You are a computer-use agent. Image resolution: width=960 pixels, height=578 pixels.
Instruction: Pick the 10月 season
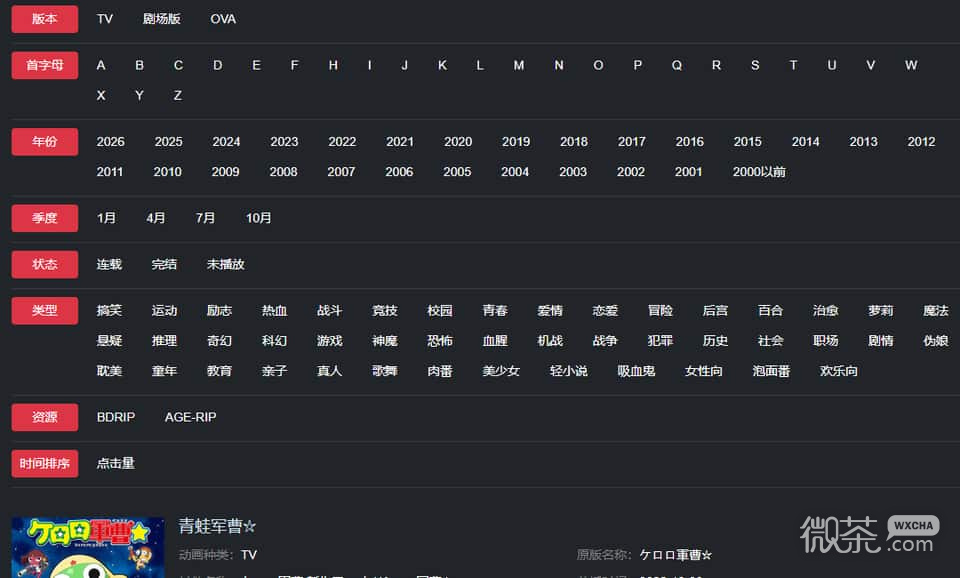coord(258,218)
